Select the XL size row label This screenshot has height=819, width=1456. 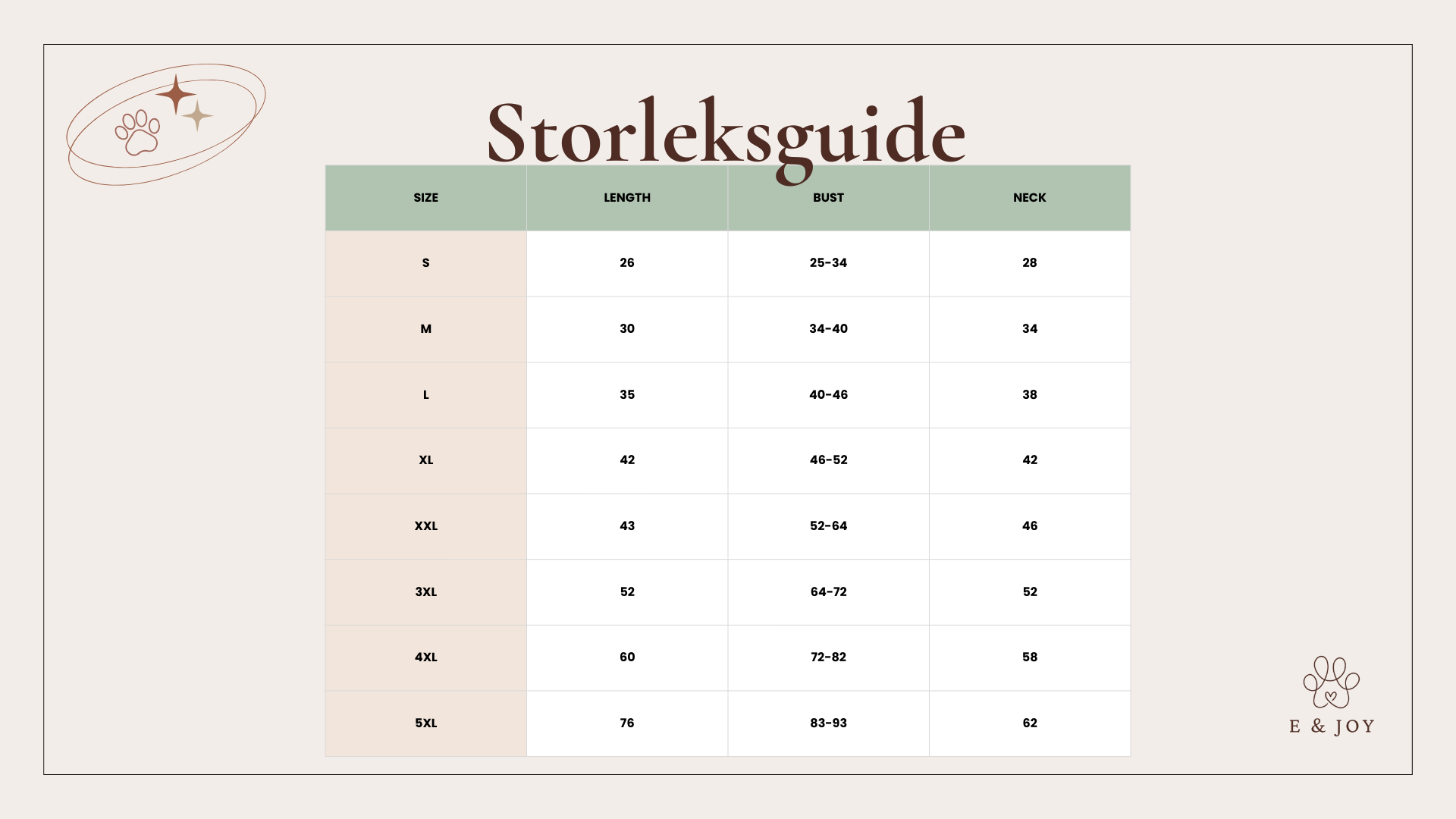[x=425, y=460]
